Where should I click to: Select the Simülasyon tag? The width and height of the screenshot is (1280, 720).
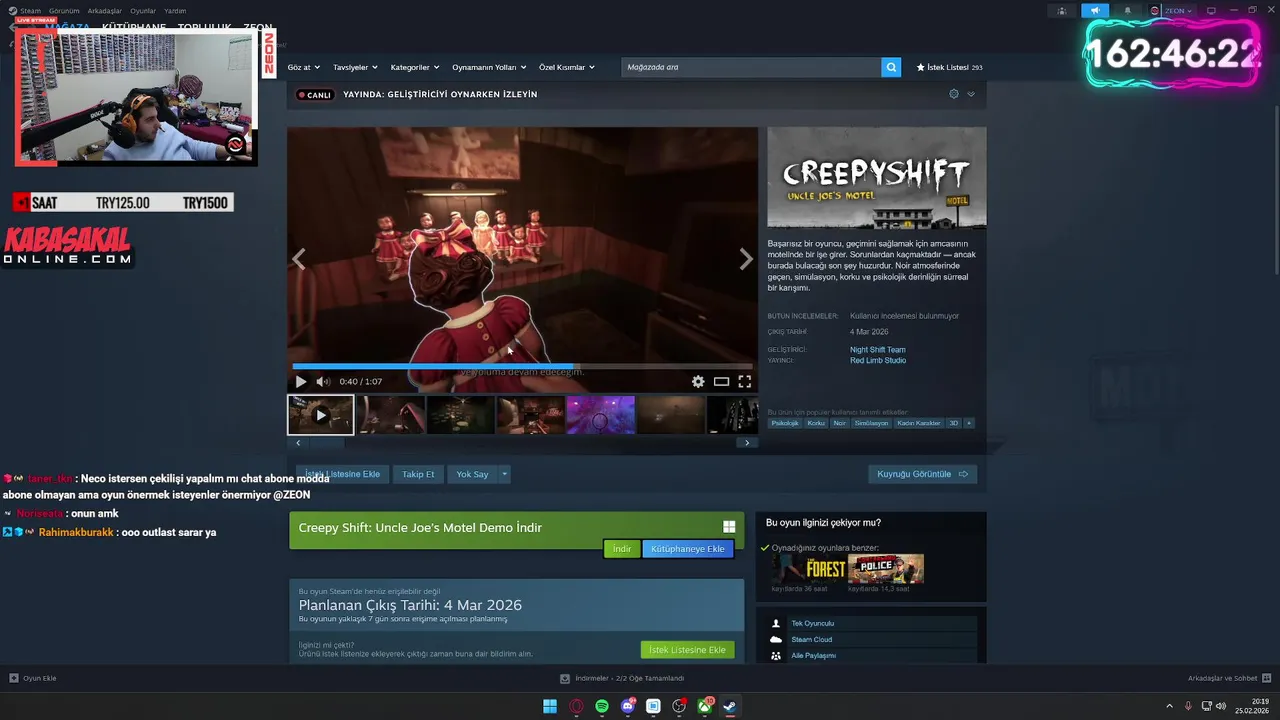872,423
